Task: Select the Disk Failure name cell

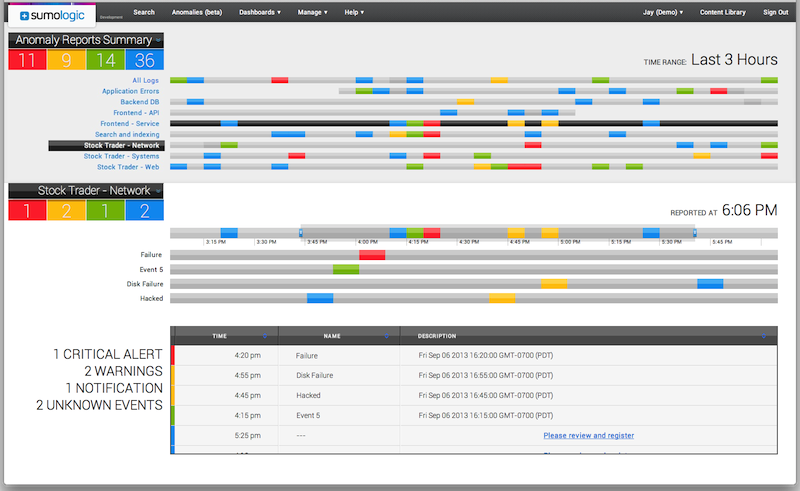Action: click(314, 375)
